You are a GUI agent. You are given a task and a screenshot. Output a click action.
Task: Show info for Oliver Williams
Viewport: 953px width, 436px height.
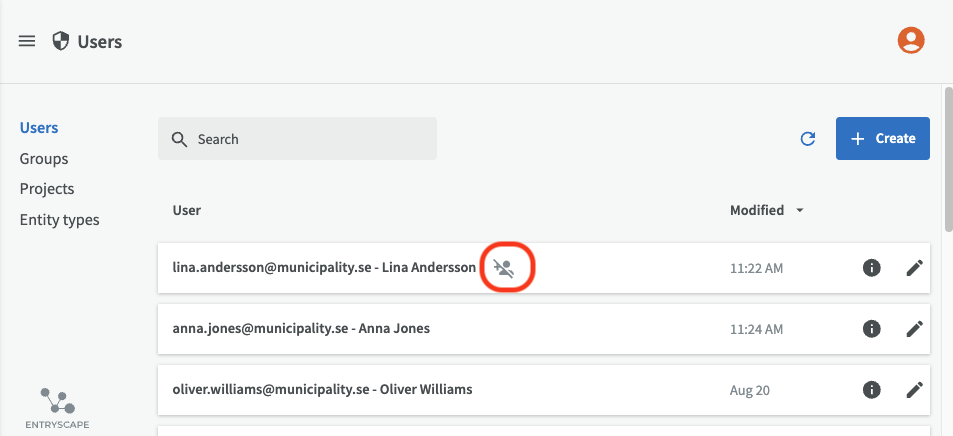coord(871,389)
